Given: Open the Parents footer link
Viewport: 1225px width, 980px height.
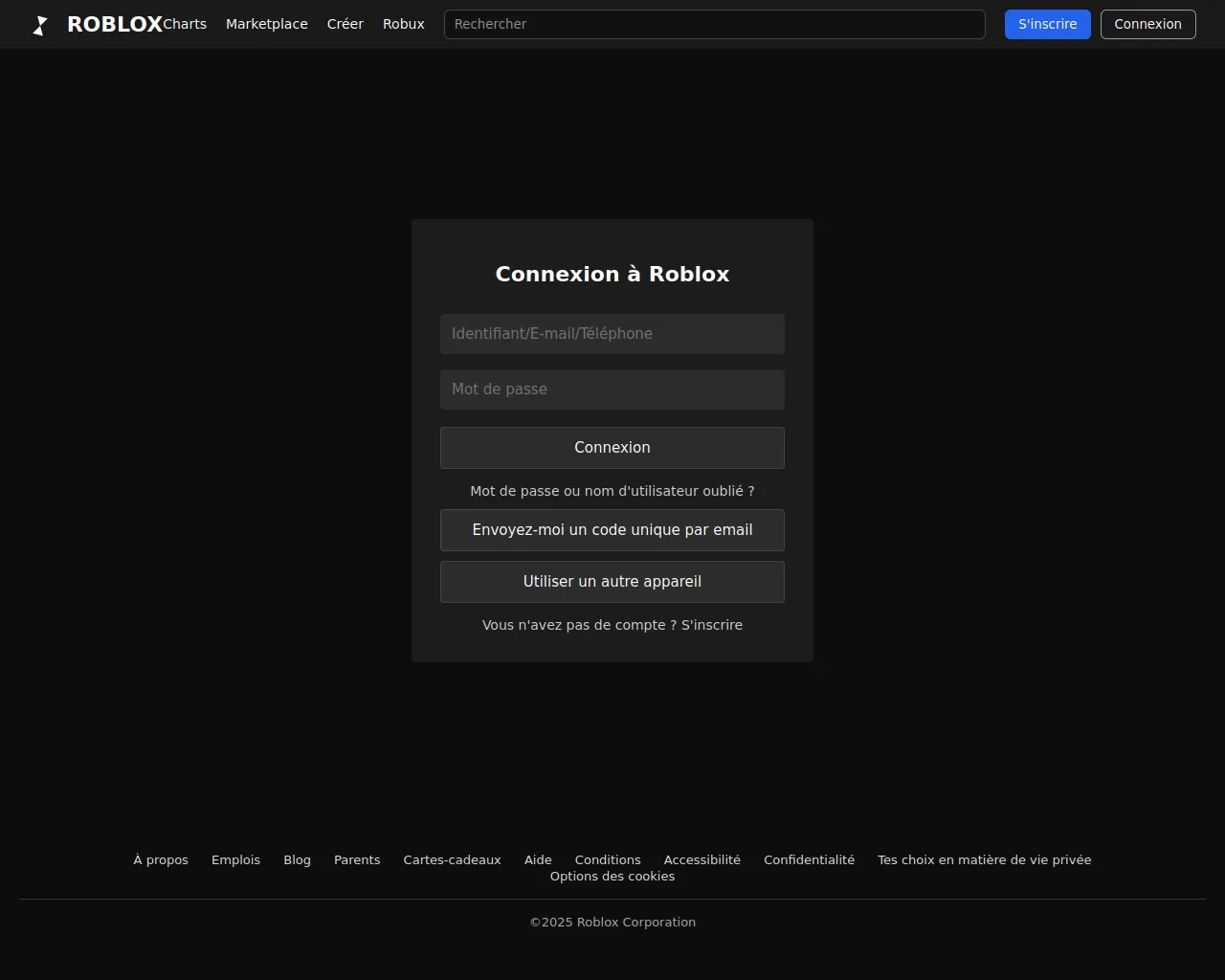Looking at the screenshot, I should (357, 860).
